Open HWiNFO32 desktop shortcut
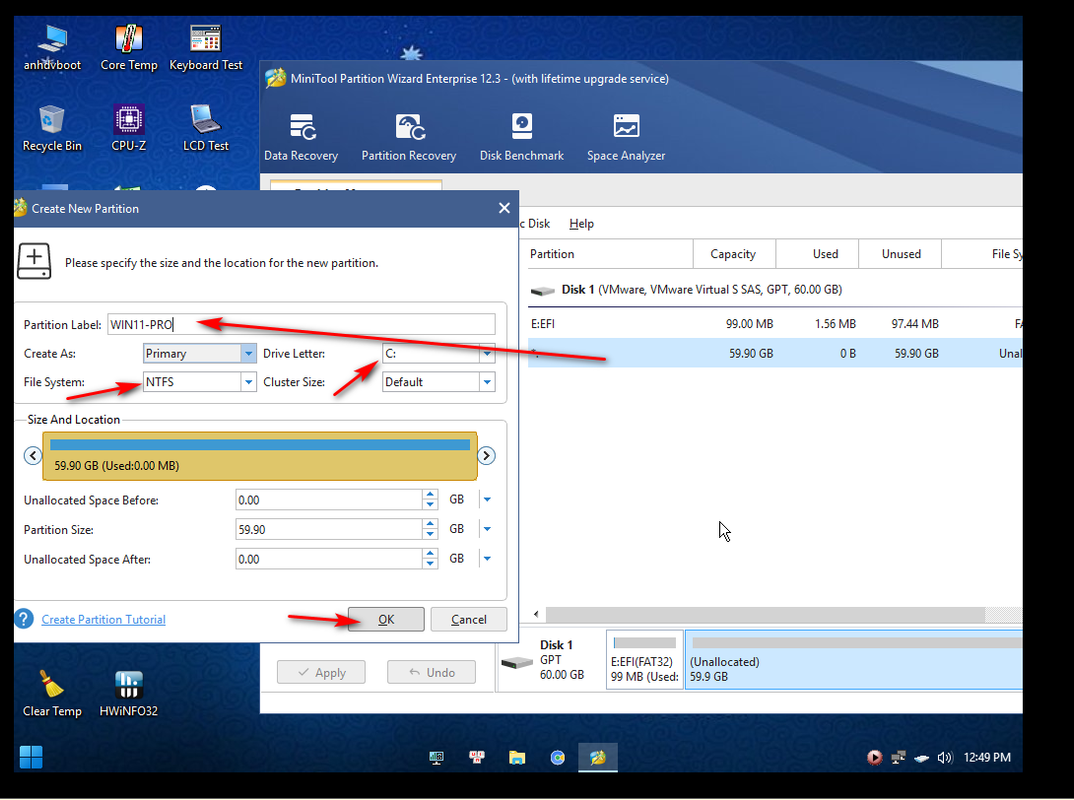Image resolution: width=1074 pixels, height=800 pixels. pyautogui.click(x=129, y=693)
